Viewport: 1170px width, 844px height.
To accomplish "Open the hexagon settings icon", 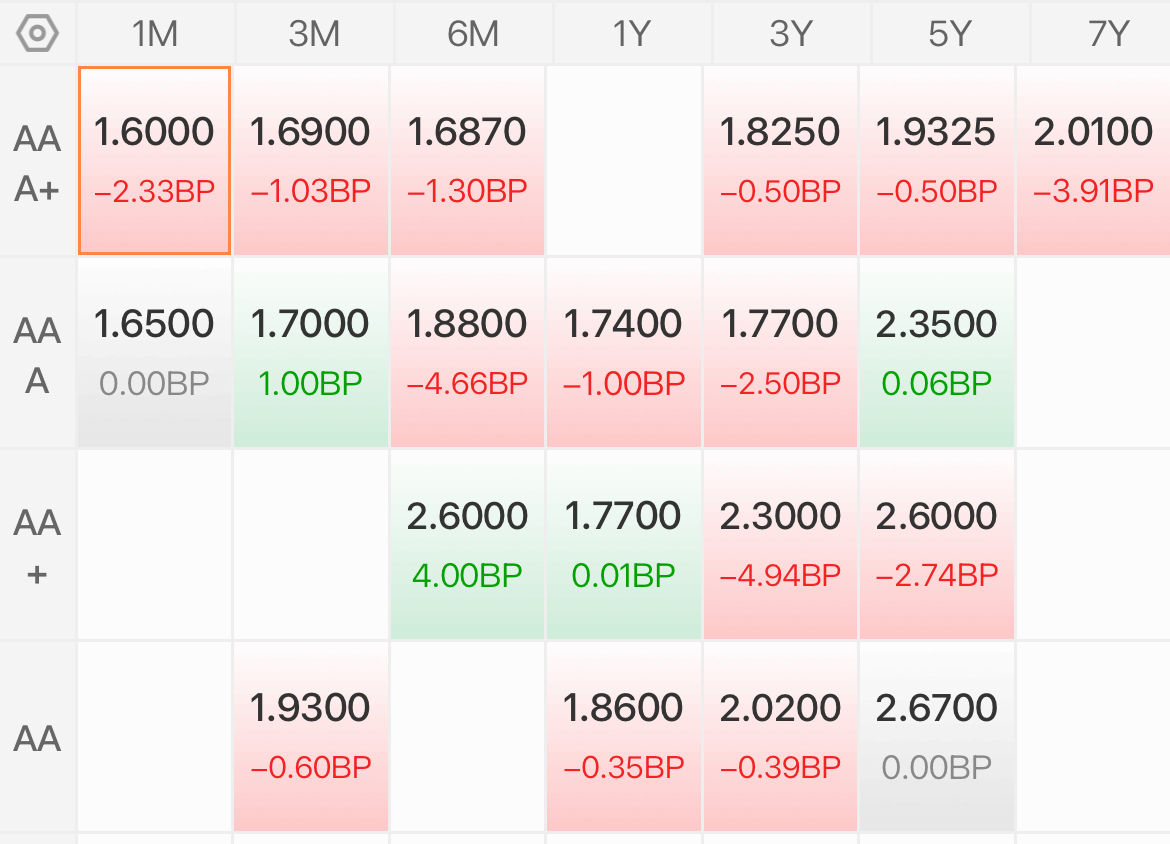I will pyautogui.click(x=37, y=34).
